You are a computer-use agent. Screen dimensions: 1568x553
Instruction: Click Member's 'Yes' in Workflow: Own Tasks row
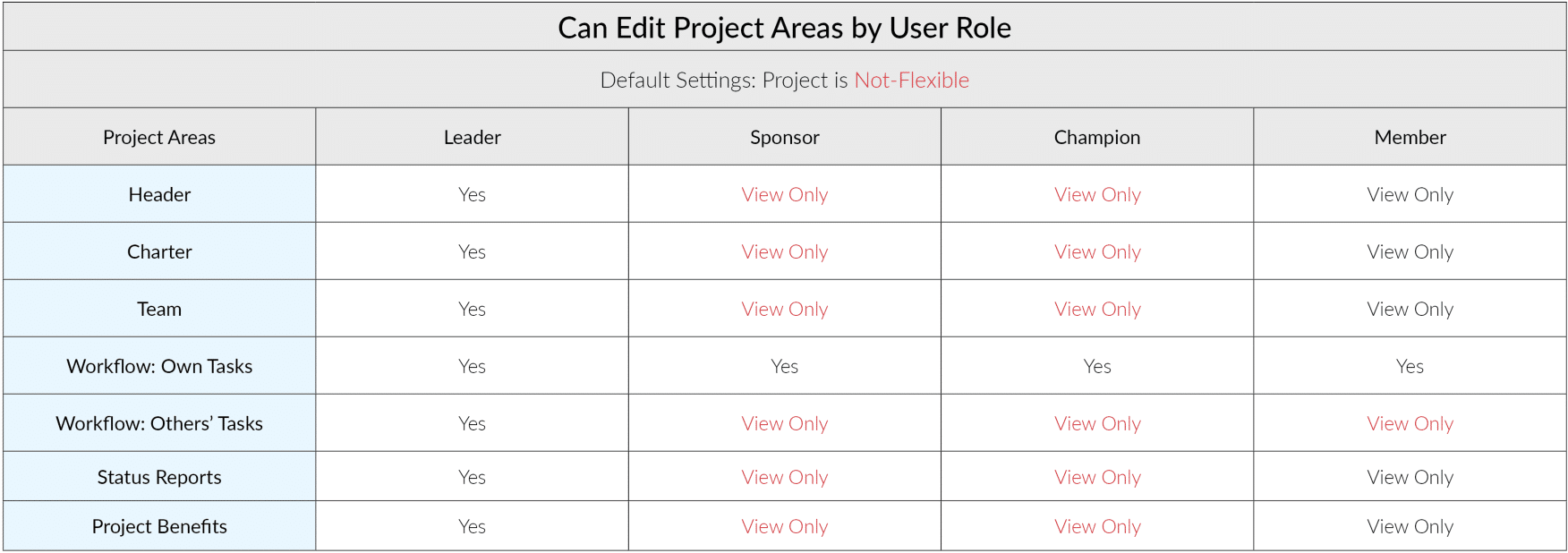point(1410,366)
